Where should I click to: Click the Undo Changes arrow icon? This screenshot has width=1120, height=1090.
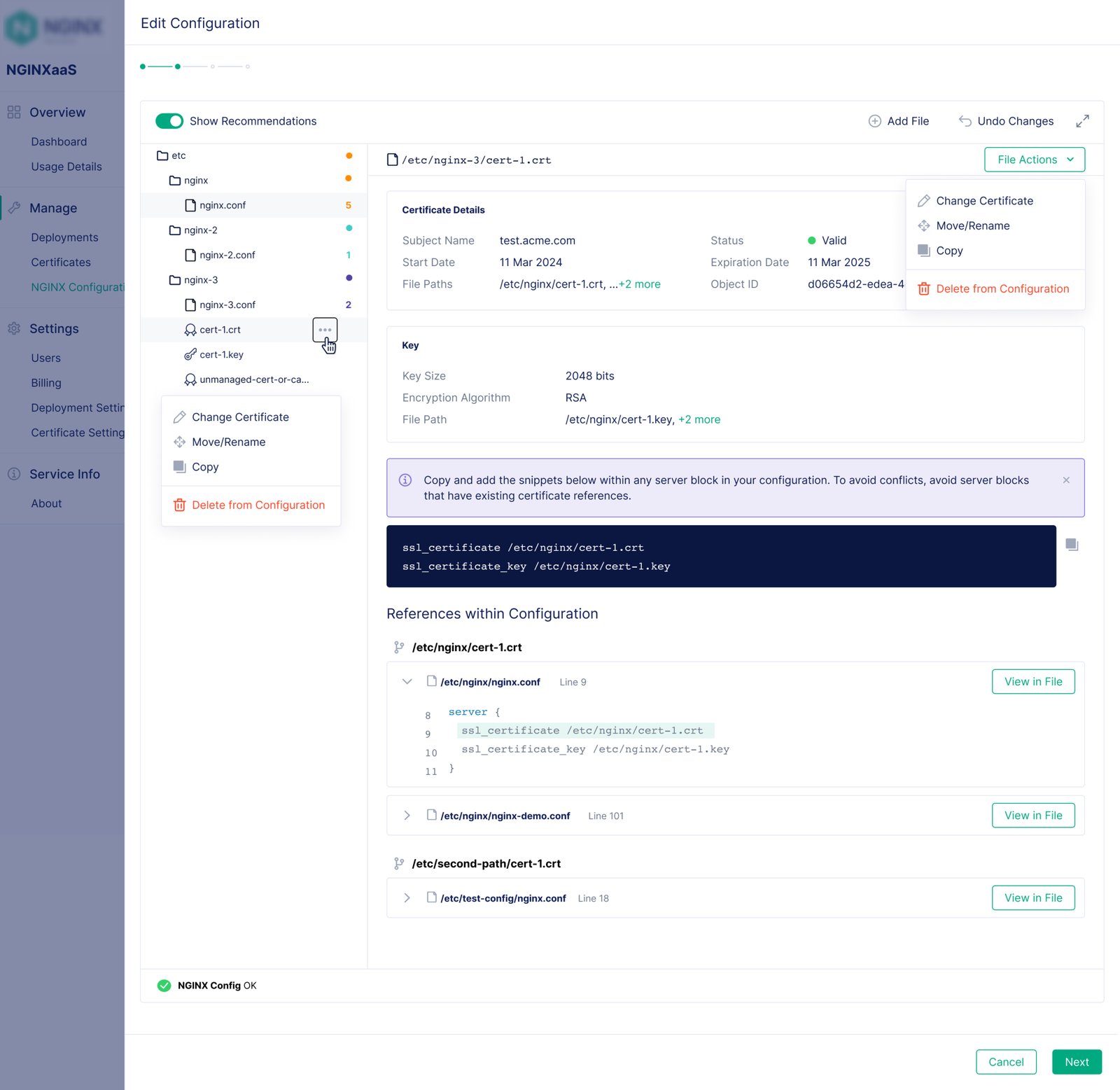(965, 121)
